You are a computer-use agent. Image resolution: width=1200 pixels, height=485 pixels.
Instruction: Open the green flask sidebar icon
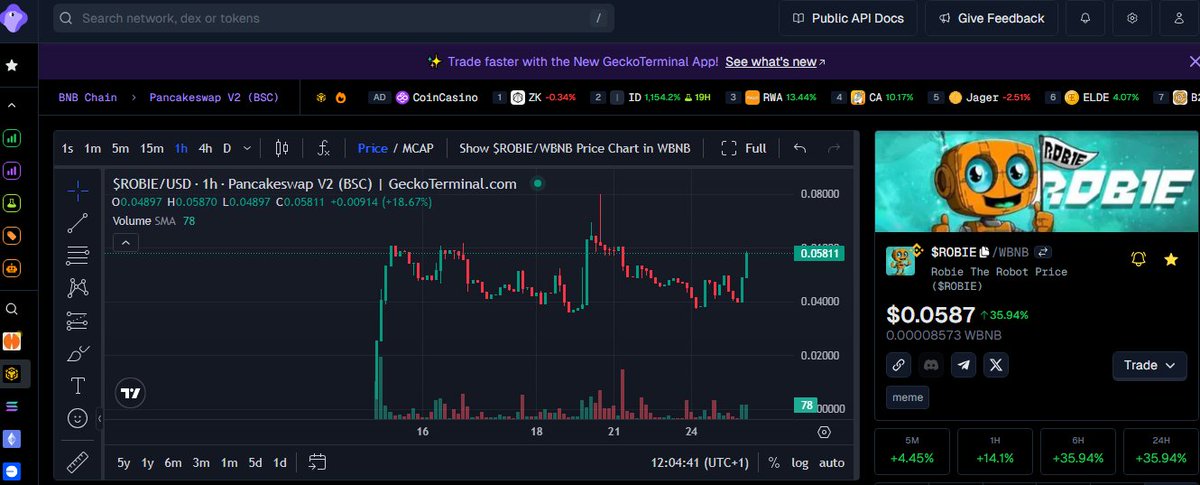tap(12, 203)
